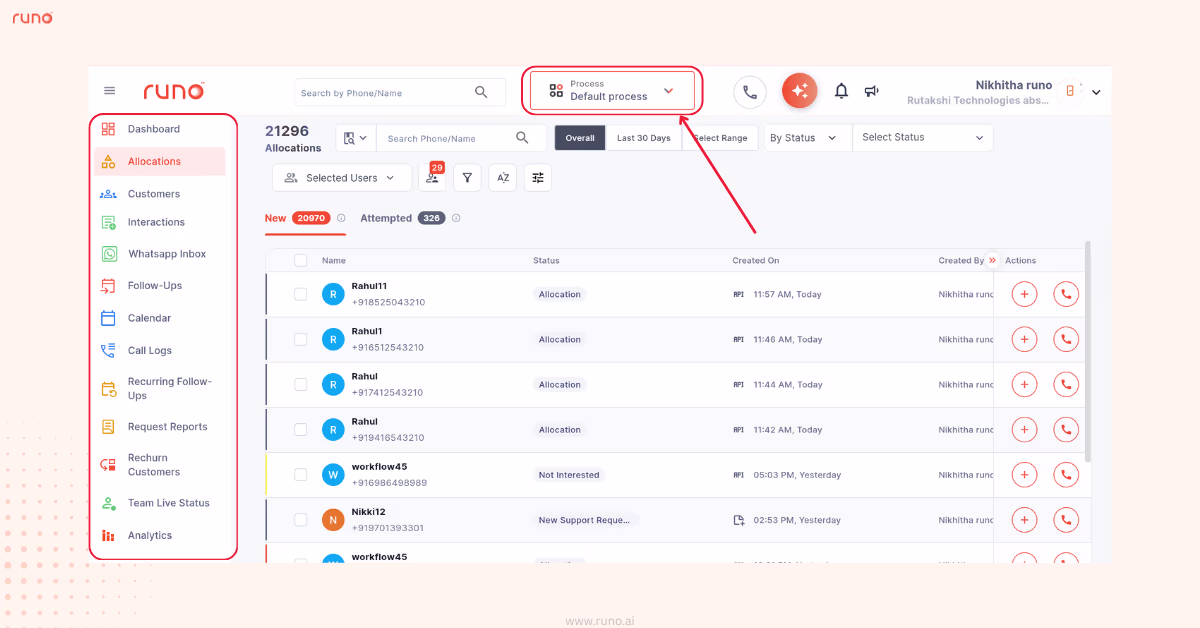The width and height of the screenshot is (1200, 628).
Task: Select the Last 30 Days tab
Action: (644, 137)
